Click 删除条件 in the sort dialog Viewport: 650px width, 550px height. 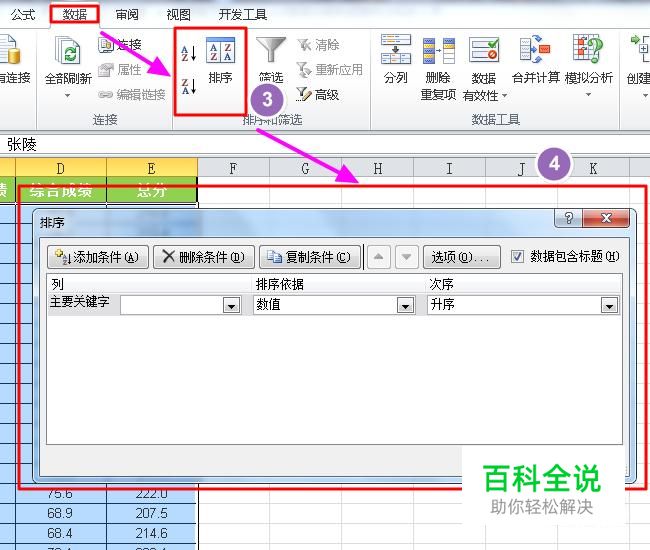tap(204, 257)
